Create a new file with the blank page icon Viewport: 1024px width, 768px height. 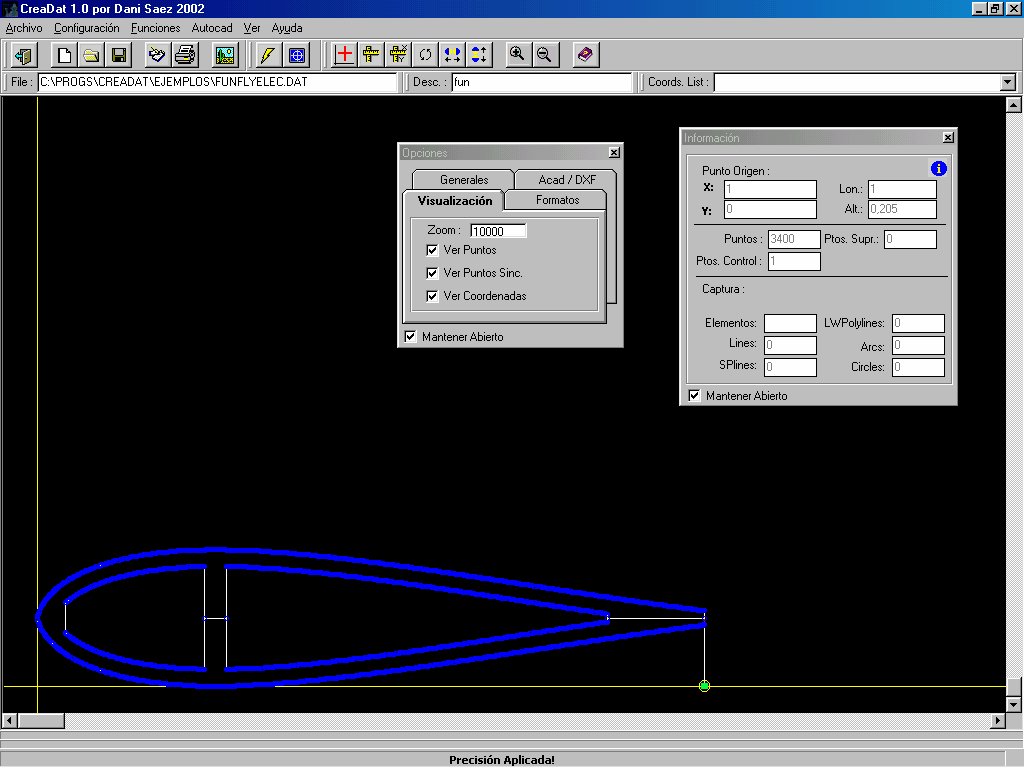[x=64, y=55]
